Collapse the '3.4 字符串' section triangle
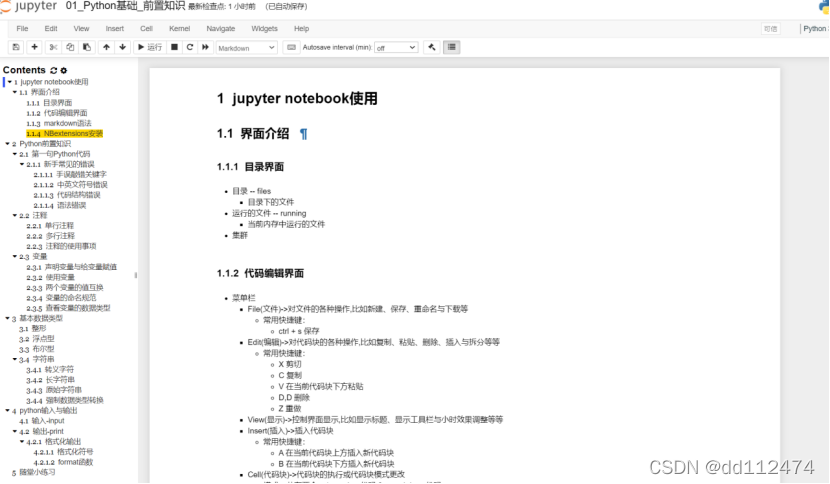The height and width of the screenshot is (484, 830). pos(15,359)
